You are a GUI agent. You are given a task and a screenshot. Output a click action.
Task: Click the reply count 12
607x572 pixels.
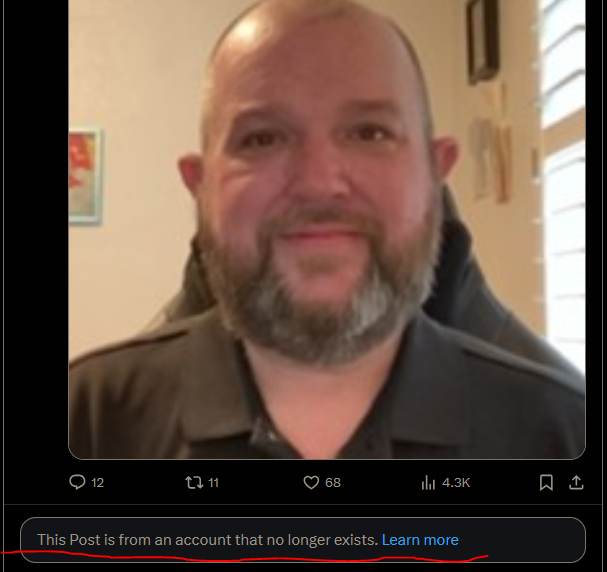pos(98,483)
